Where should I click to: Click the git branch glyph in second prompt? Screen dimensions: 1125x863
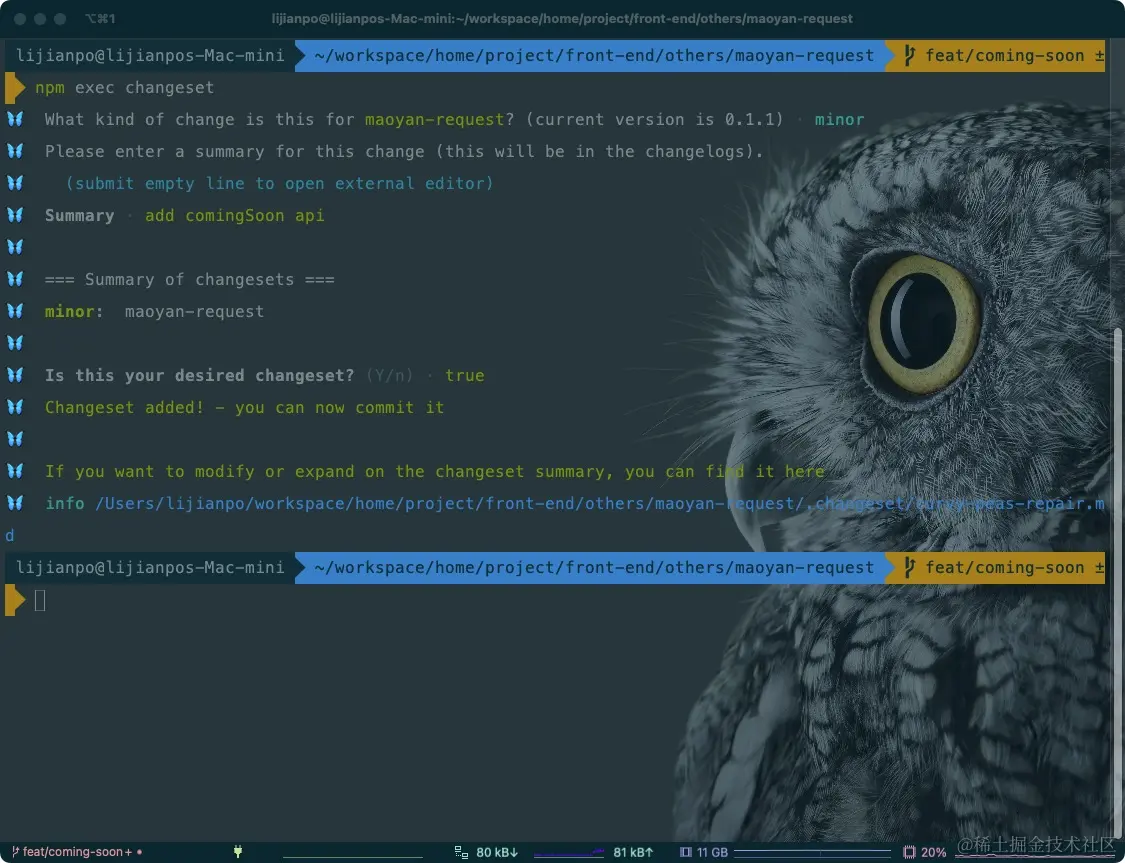(909, 567)
